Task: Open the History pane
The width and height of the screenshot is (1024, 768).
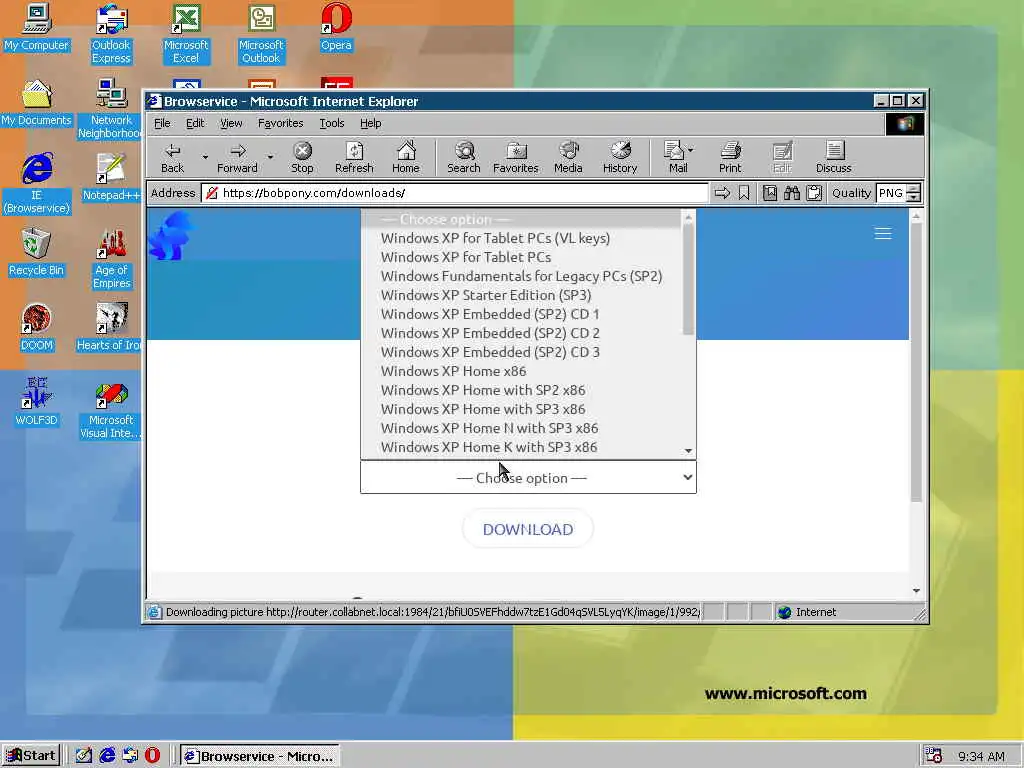Action: 620,157
